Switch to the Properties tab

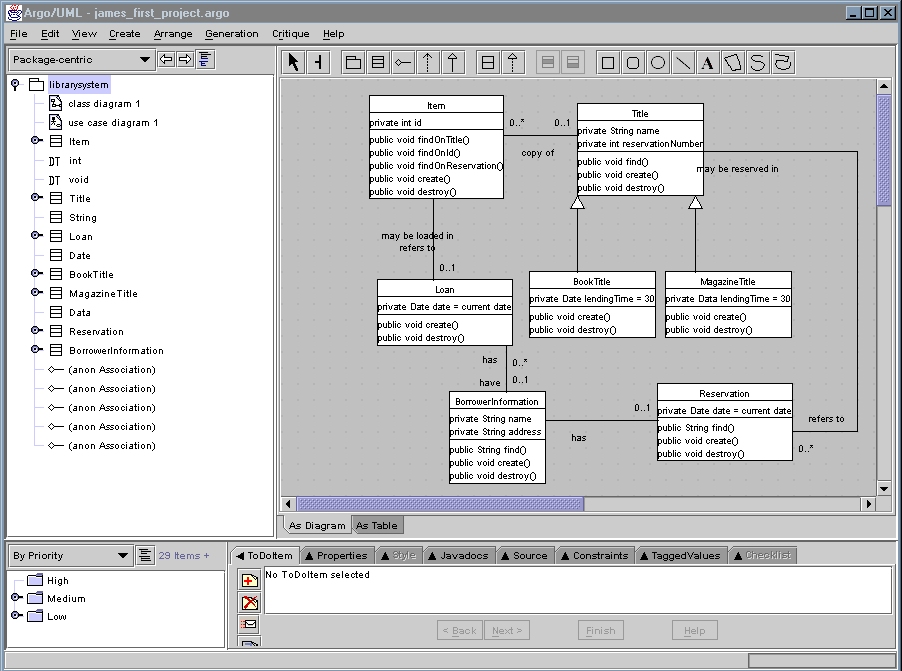click(336, 555)
